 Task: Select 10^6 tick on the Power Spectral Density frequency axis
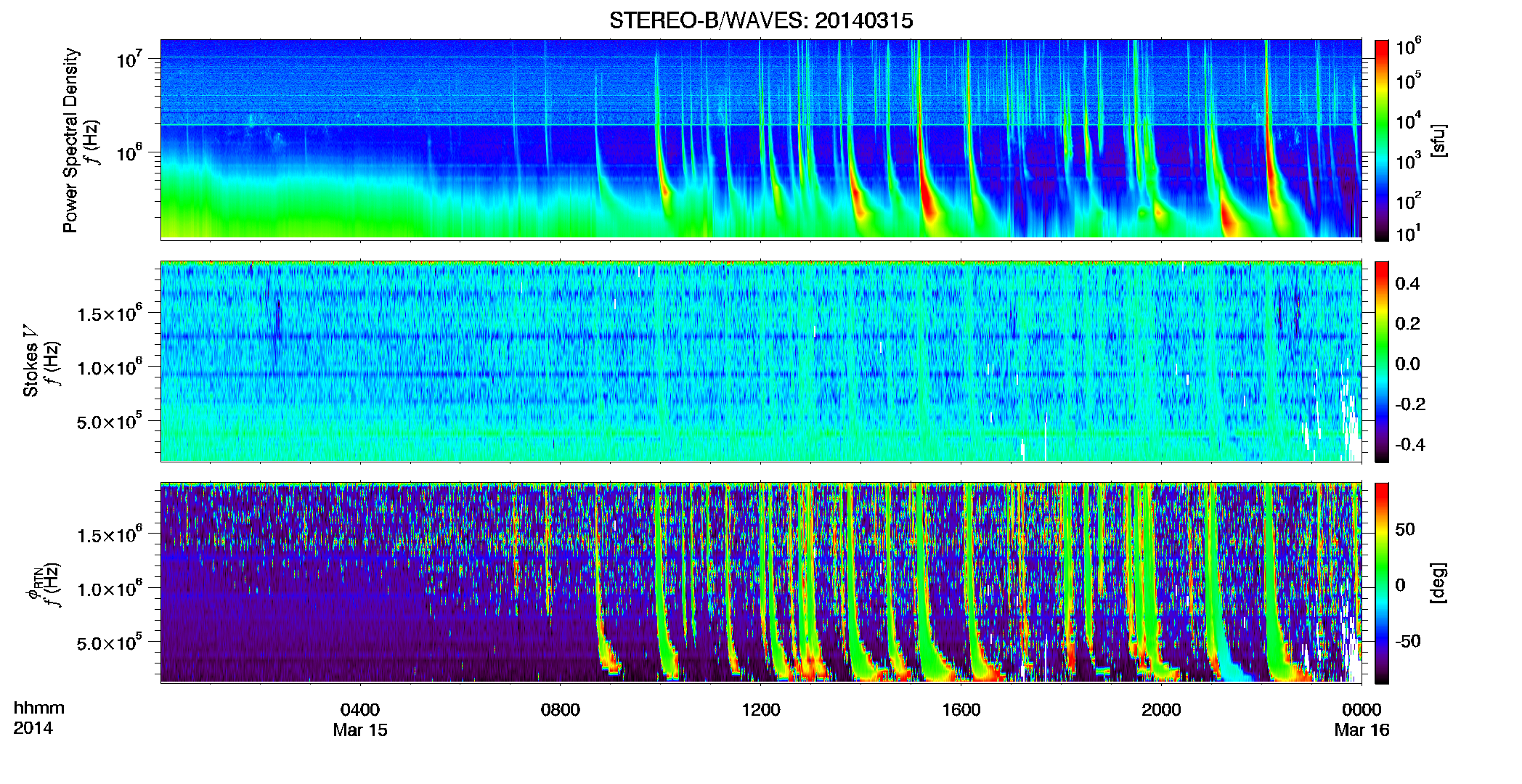coord(129,152)
